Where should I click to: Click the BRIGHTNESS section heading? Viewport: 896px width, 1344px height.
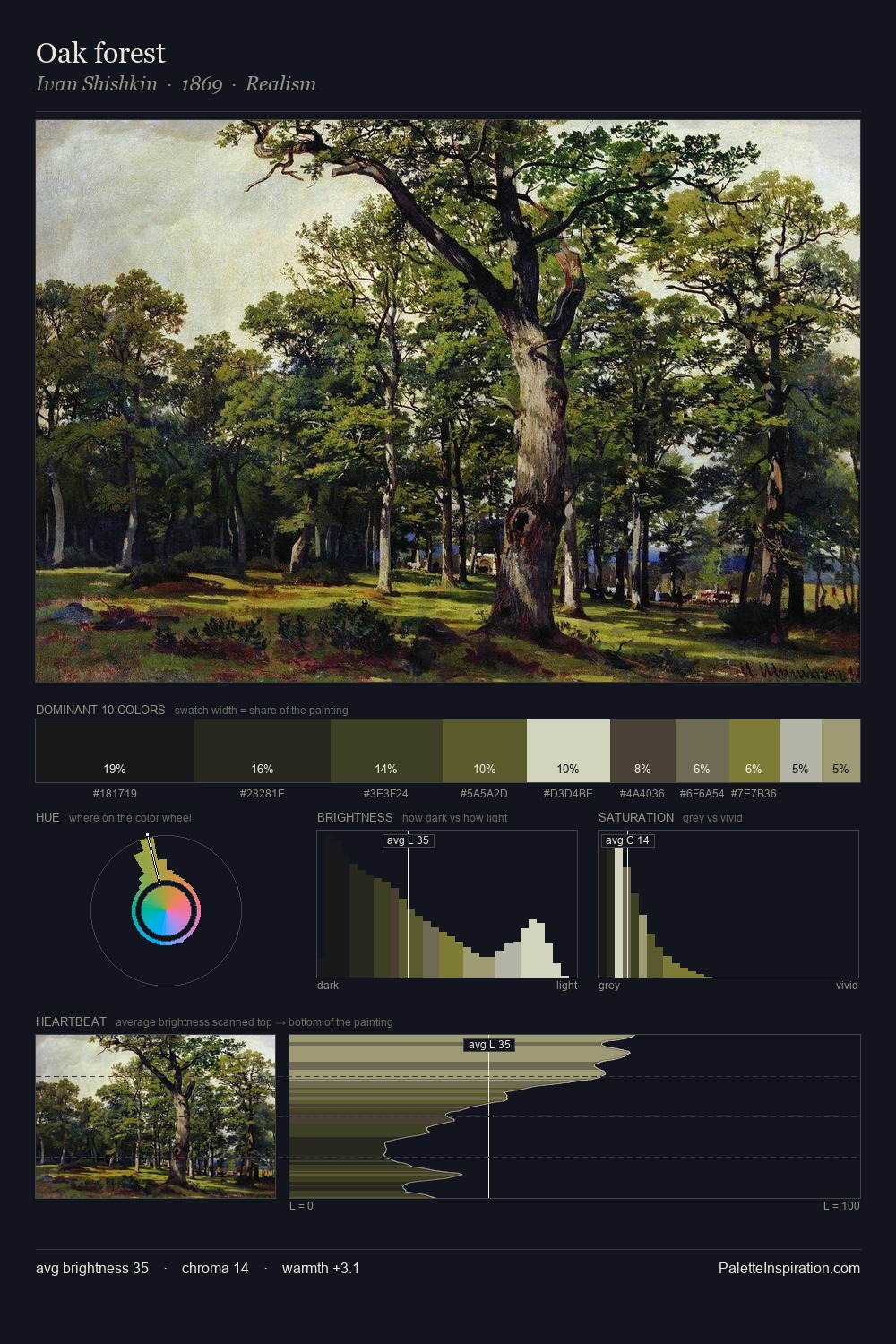[x=355, y=817]
